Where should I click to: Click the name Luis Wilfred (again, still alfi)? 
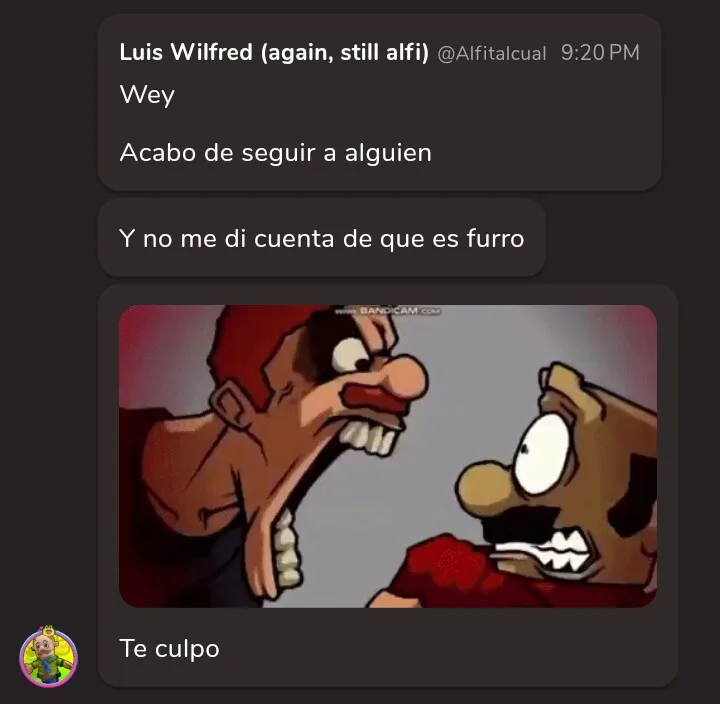tap(274, 52)
